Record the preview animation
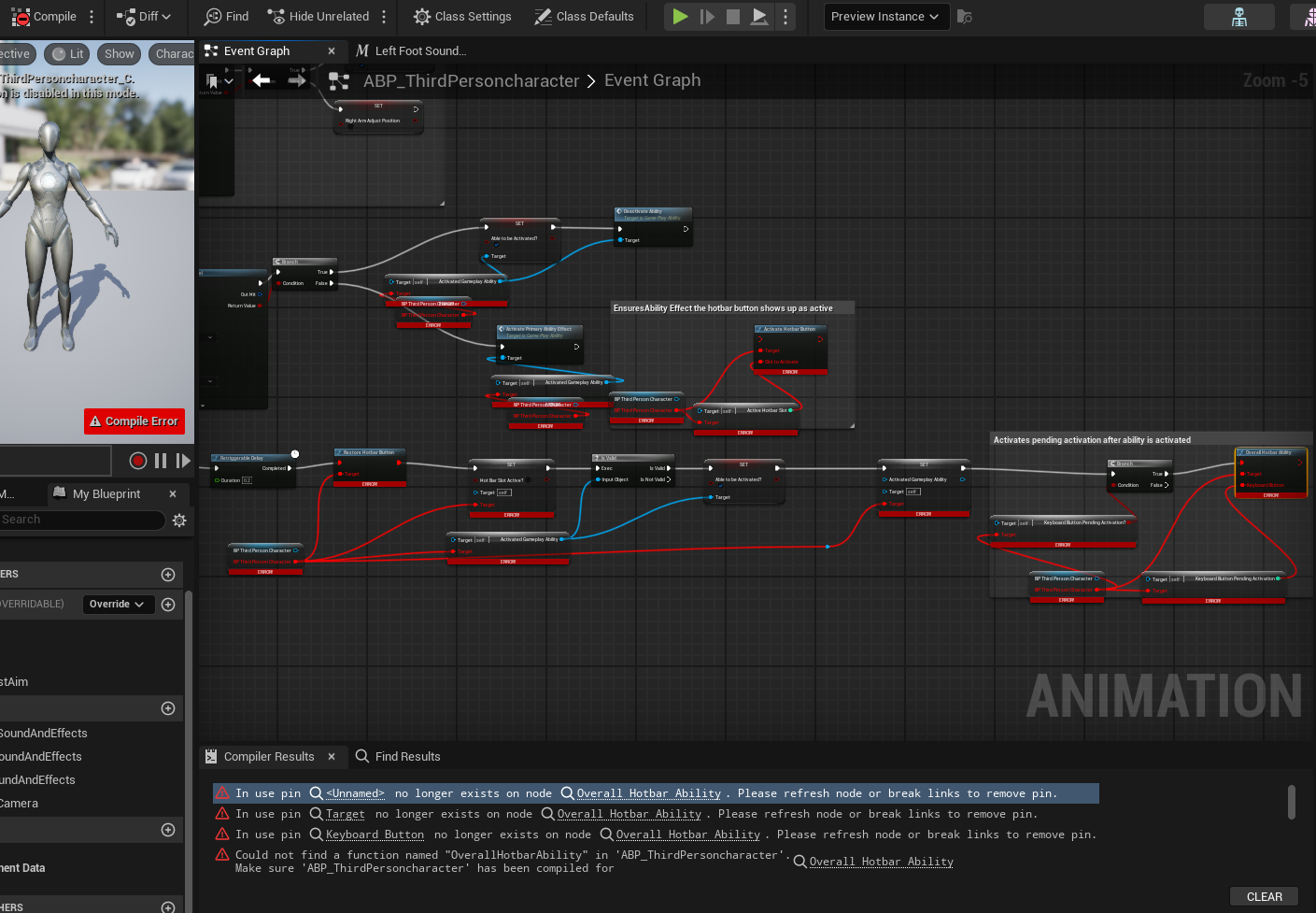Image resolution: width=1316 pixels, height=913 pixels. coord(138,461)
